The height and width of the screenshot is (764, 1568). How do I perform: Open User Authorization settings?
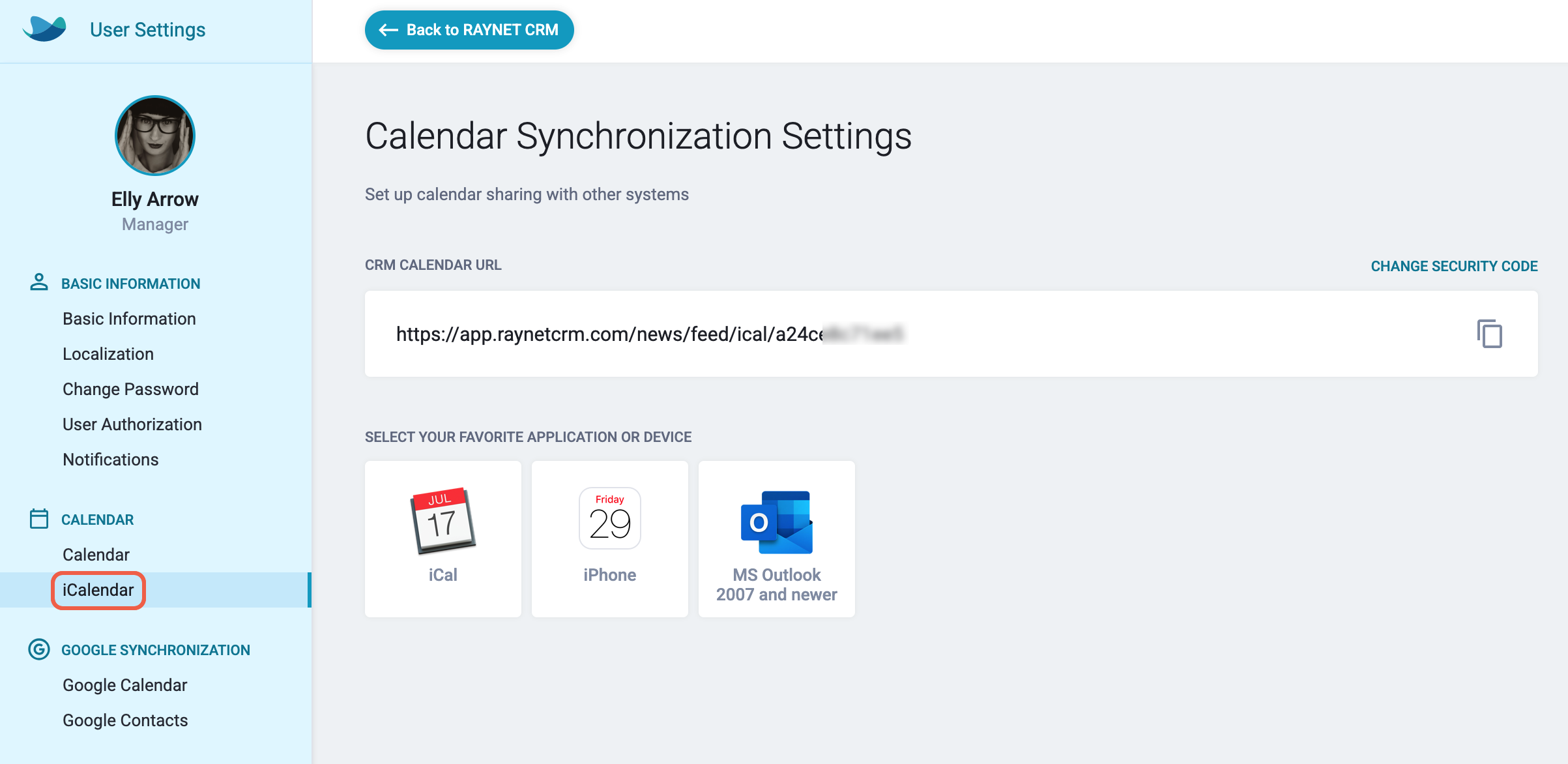point(132,424)
